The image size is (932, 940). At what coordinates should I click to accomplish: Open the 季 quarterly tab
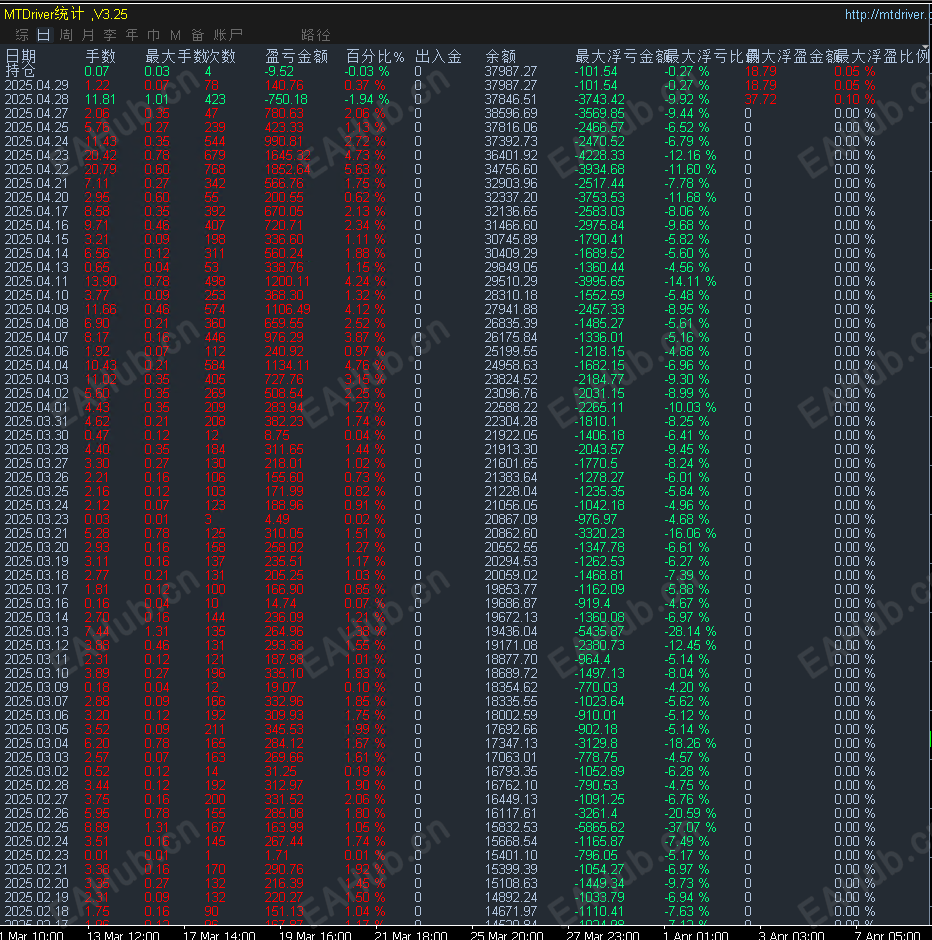[110, 35]
